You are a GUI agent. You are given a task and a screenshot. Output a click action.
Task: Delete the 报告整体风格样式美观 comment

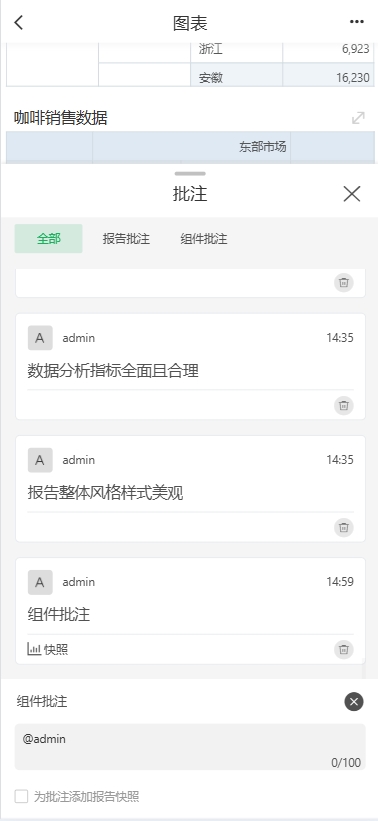coord(344,527)
